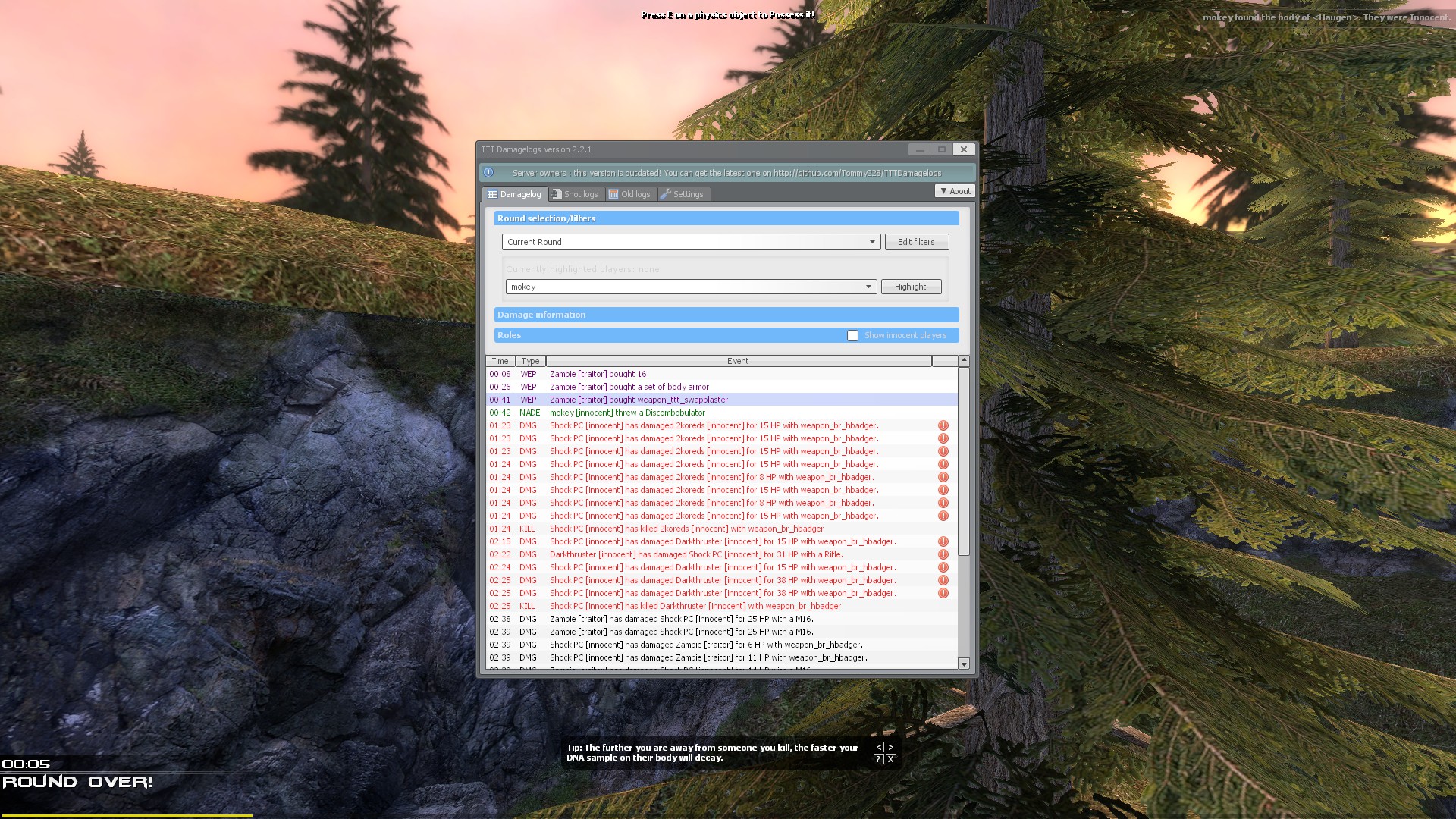The image size is (1456, 819).
Task: Open the Settings tab
Action: (682, 194)
